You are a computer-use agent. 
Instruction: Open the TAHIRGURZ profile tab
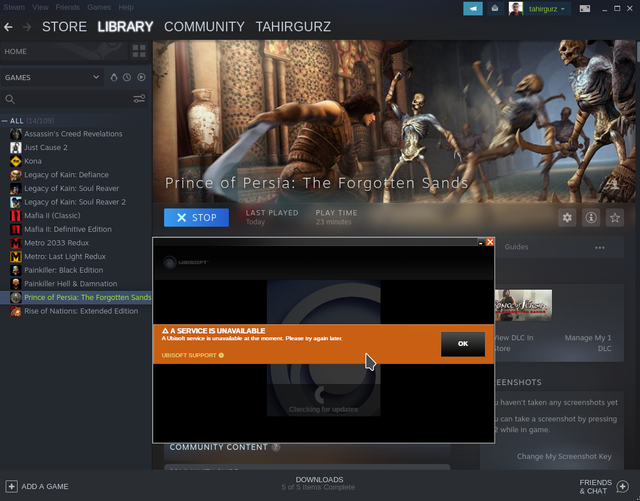point(293,27)
